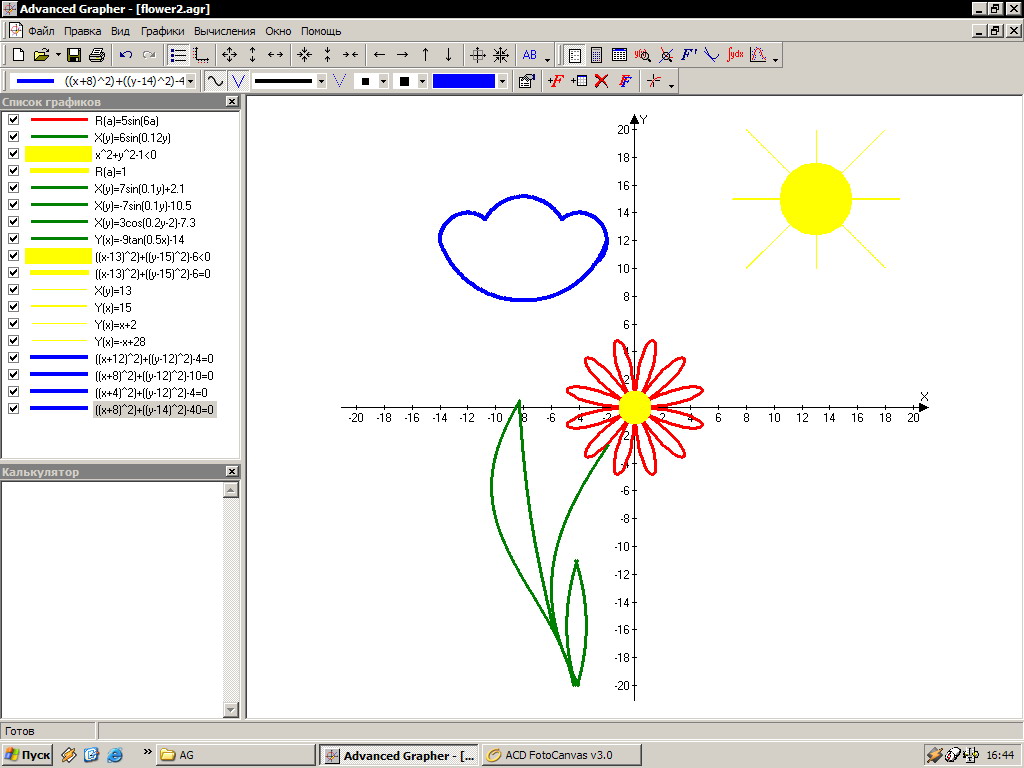Hide the x^2+y^2-1<0 graph checkbox

tap(13, 154)
